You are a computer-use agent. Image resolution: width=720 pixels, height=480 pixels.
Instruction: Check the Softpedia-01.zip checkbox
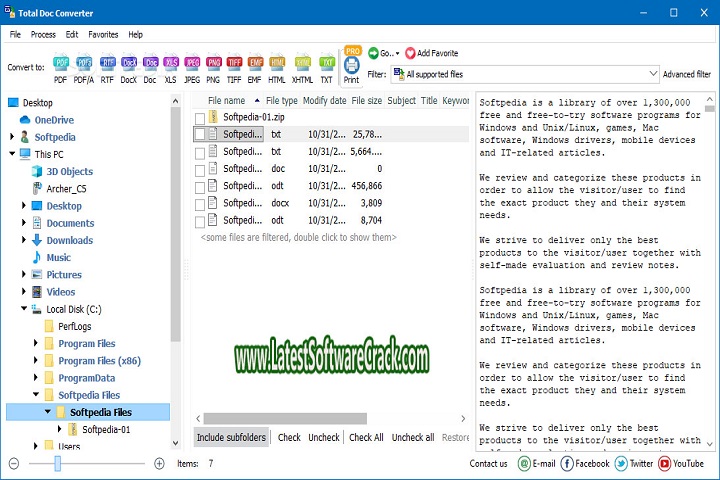pyautogui.click(x=200, y=119)
